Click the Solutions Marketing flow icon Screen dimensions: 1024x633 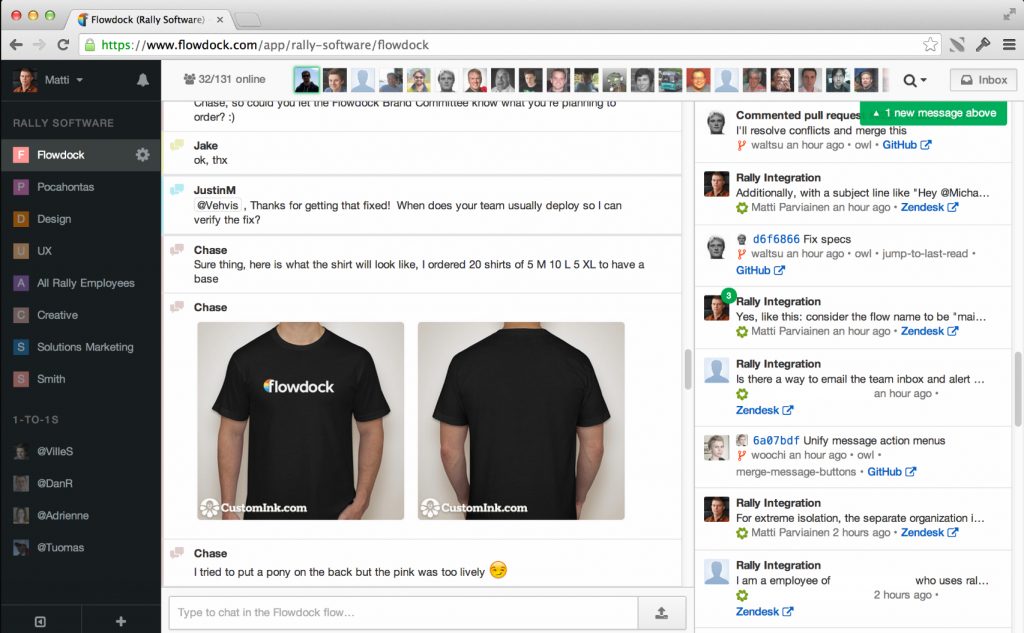click(x=21, y=347)
